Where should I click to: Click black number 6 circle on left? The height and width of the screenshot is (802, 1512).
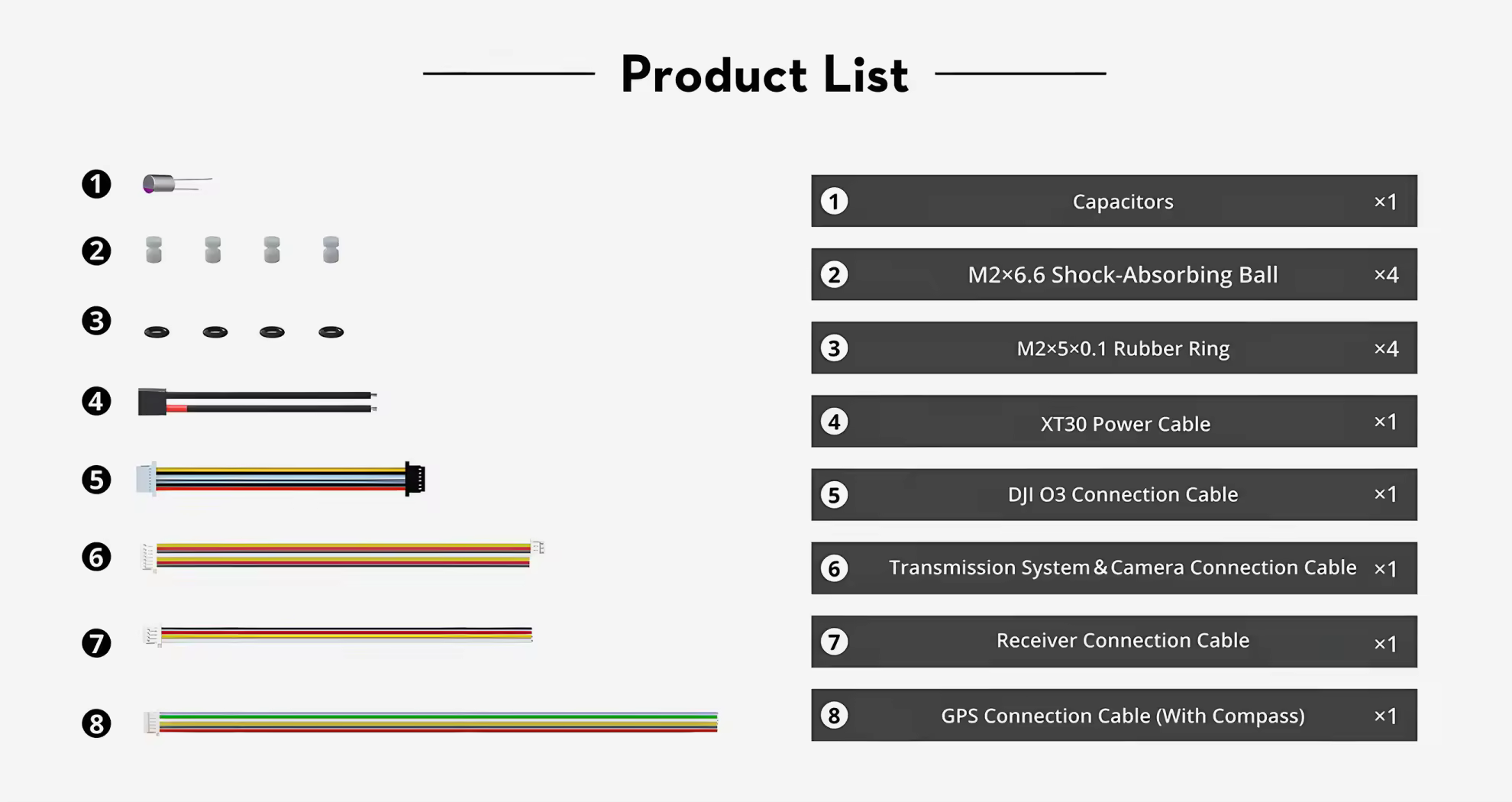(96, 557)
